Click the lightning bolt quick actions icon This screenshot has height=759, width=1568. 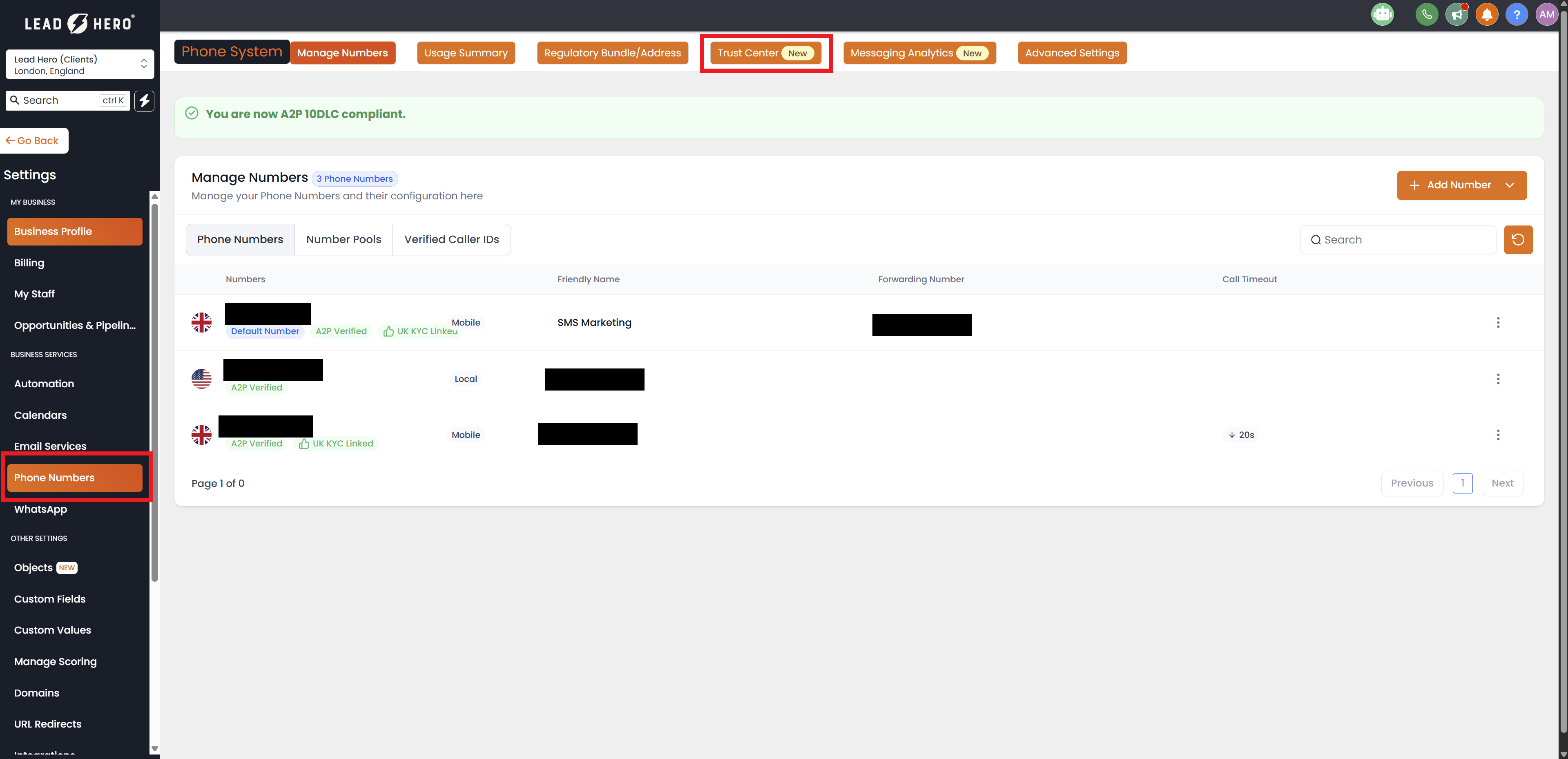tap(144, 100)
